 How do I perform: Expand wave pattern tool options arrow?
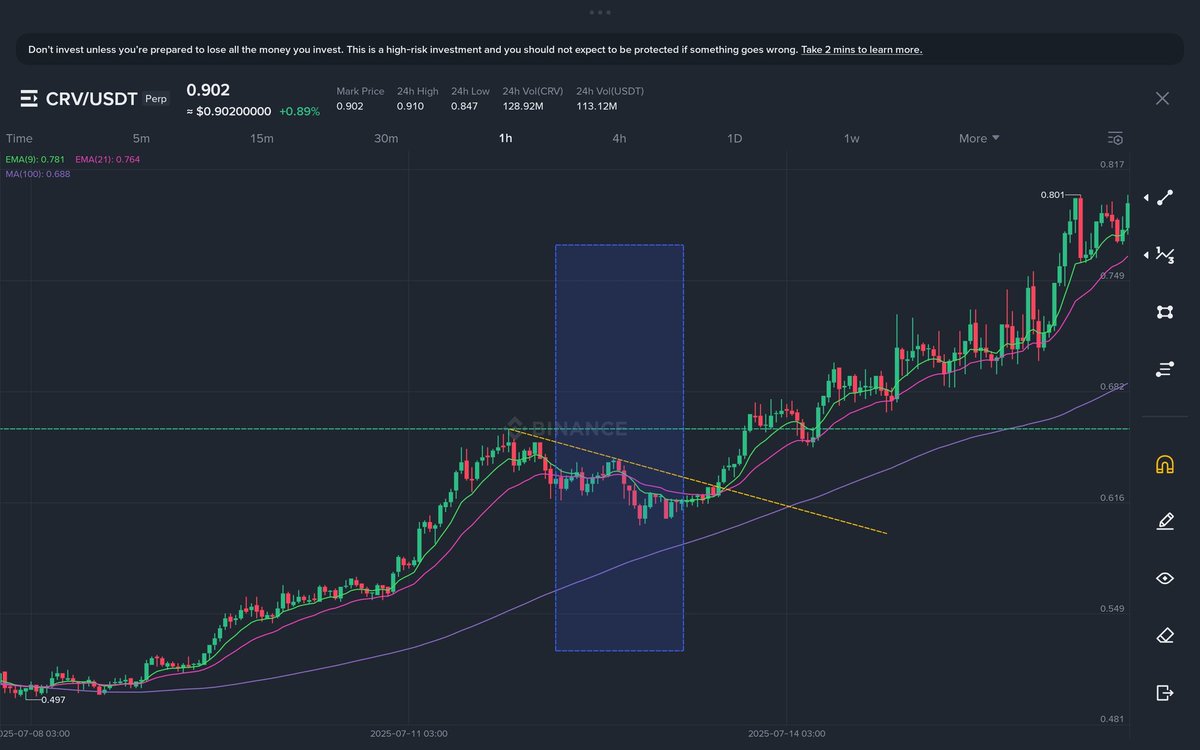(1146, 255)
